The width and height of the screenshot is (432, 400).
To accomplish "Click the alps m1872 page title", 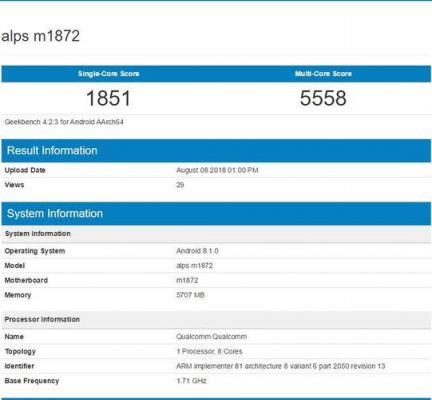I will (x=40, y=36).
